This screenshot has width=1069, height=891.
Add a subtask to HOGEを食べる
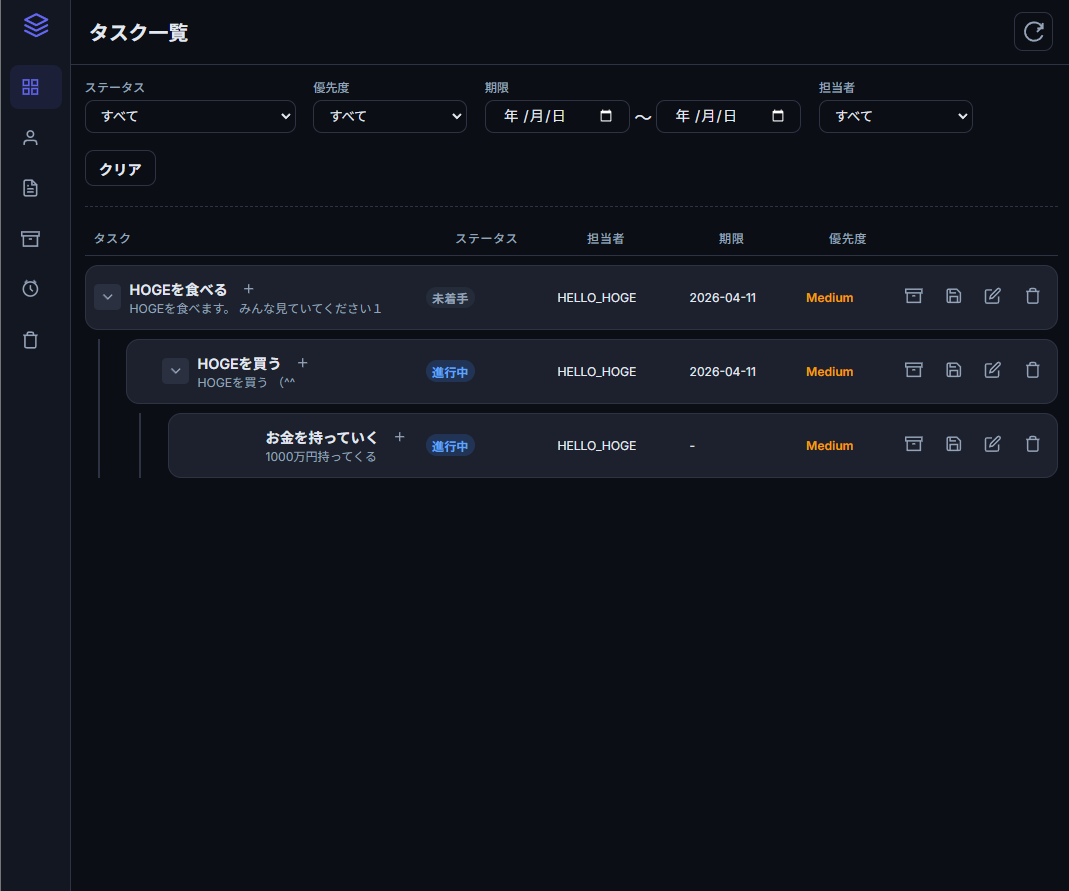(x=249, y=289)
